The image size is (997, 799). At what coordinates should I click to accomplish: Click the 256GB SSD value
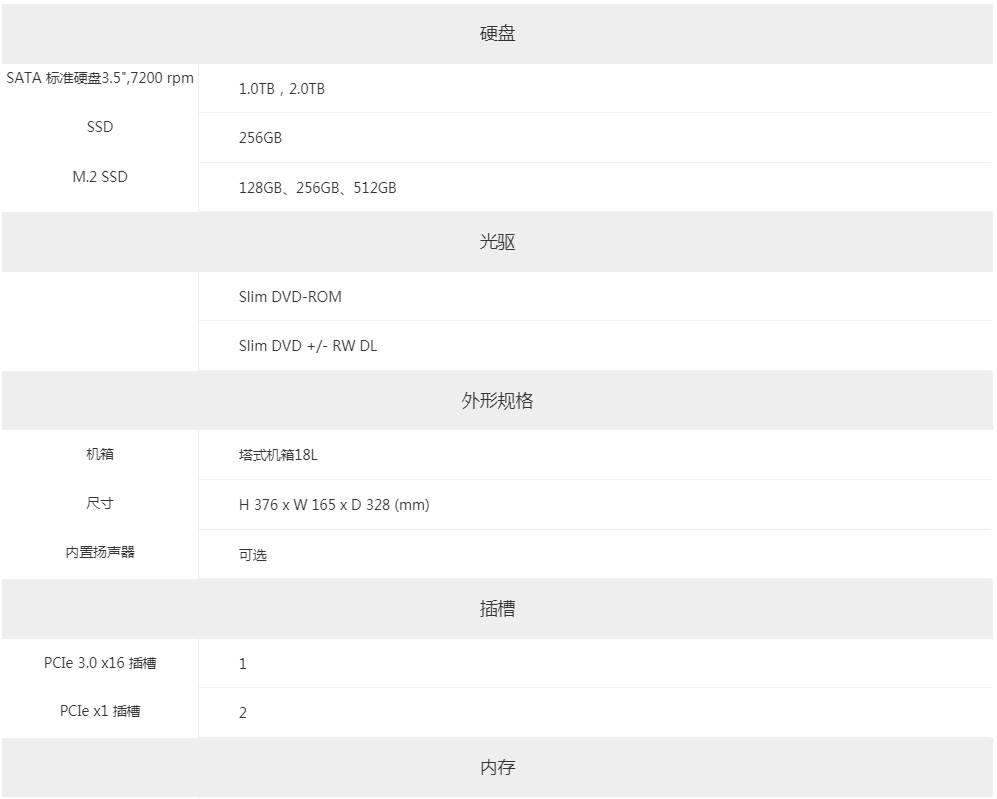[x=260, y=138]
